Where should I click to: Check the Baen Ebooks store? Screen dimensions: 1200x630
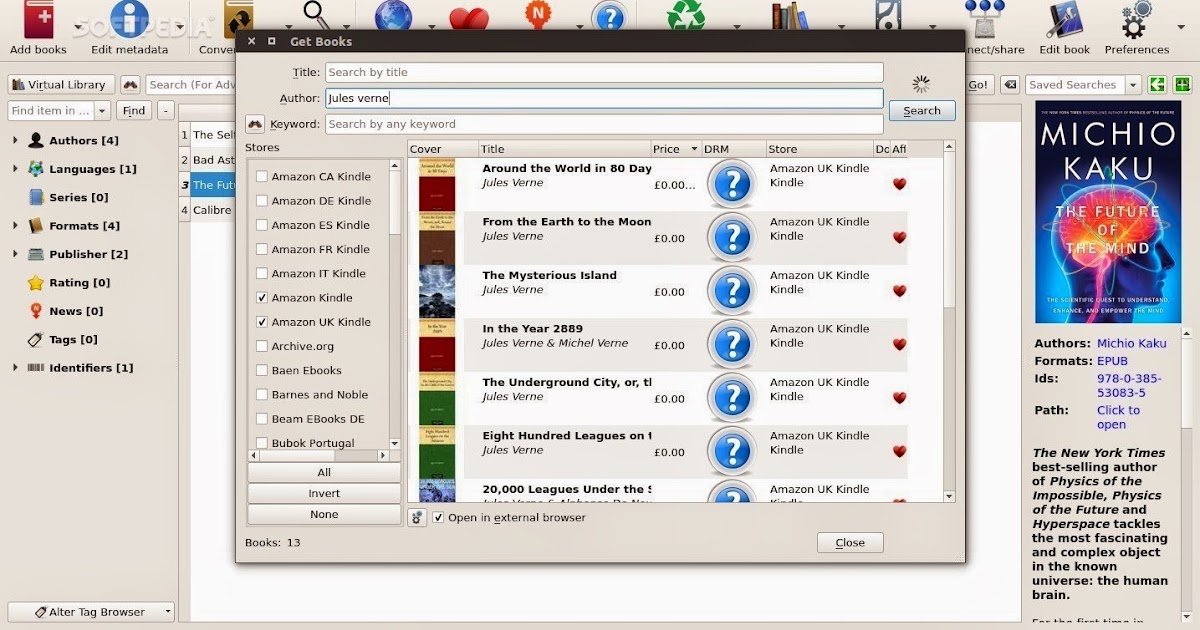point(262,370)
